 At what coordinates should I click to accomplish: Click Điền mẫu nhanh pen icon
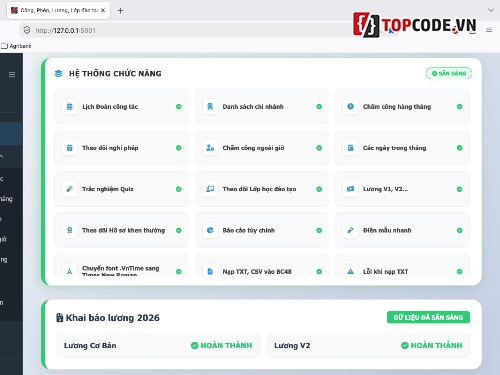[x=350, y=230]
